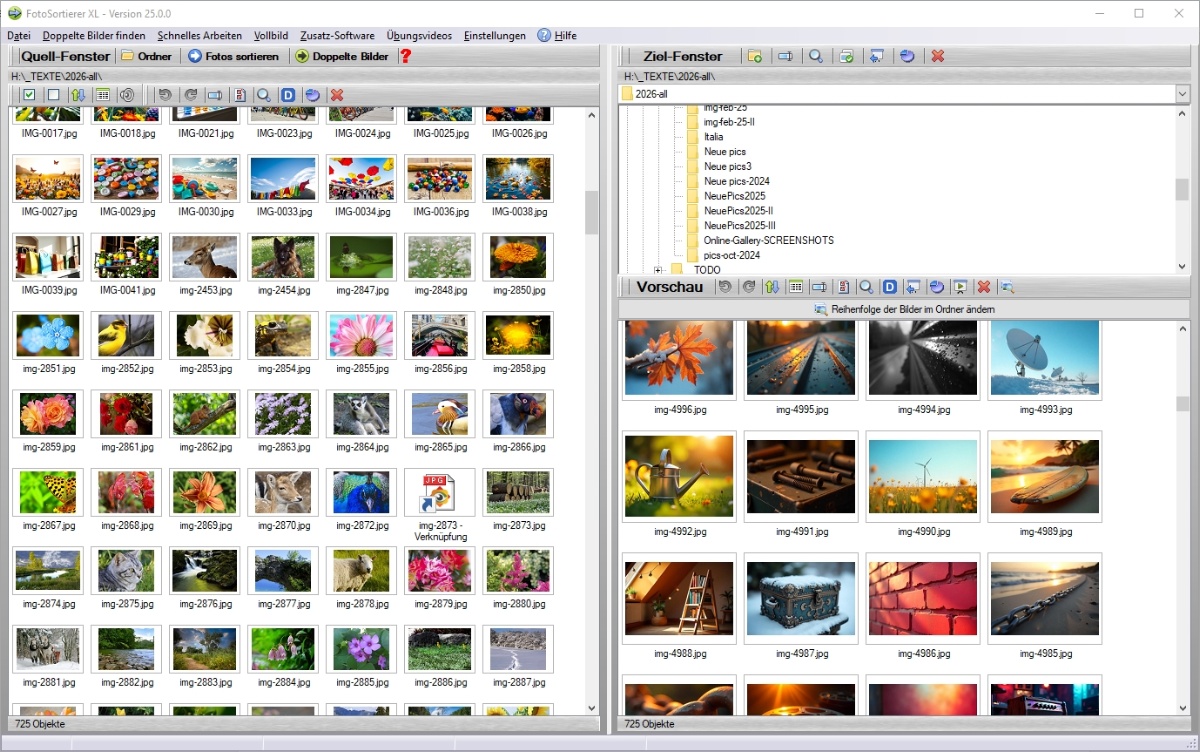This screenshot has width=1200, height=752.
Task: Select the Online-Gallery-SCREENSHOTS folder
Action: click(x=768, y=240)
